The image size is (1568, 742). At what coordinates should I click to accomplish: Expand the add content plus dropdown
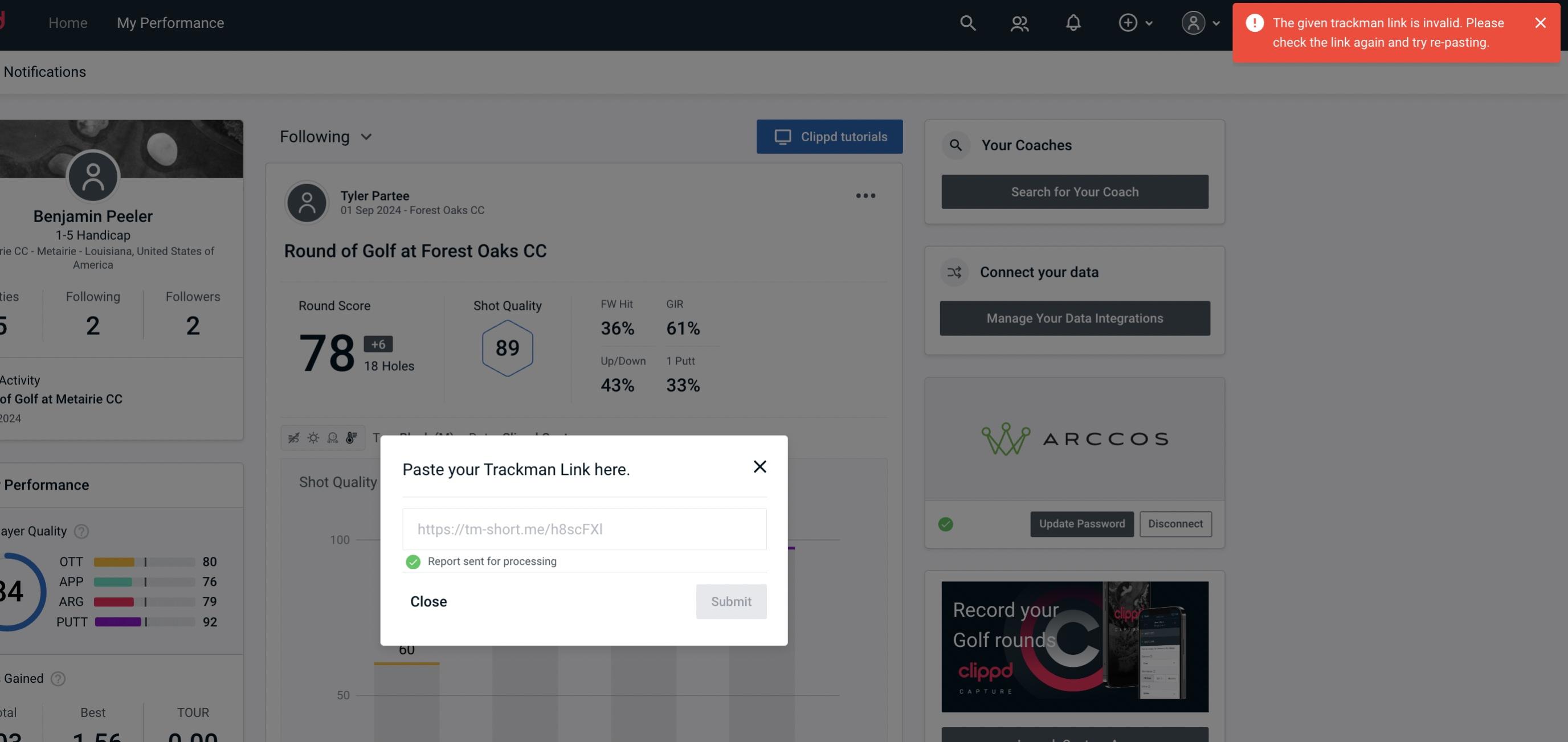coord(1135,22)
